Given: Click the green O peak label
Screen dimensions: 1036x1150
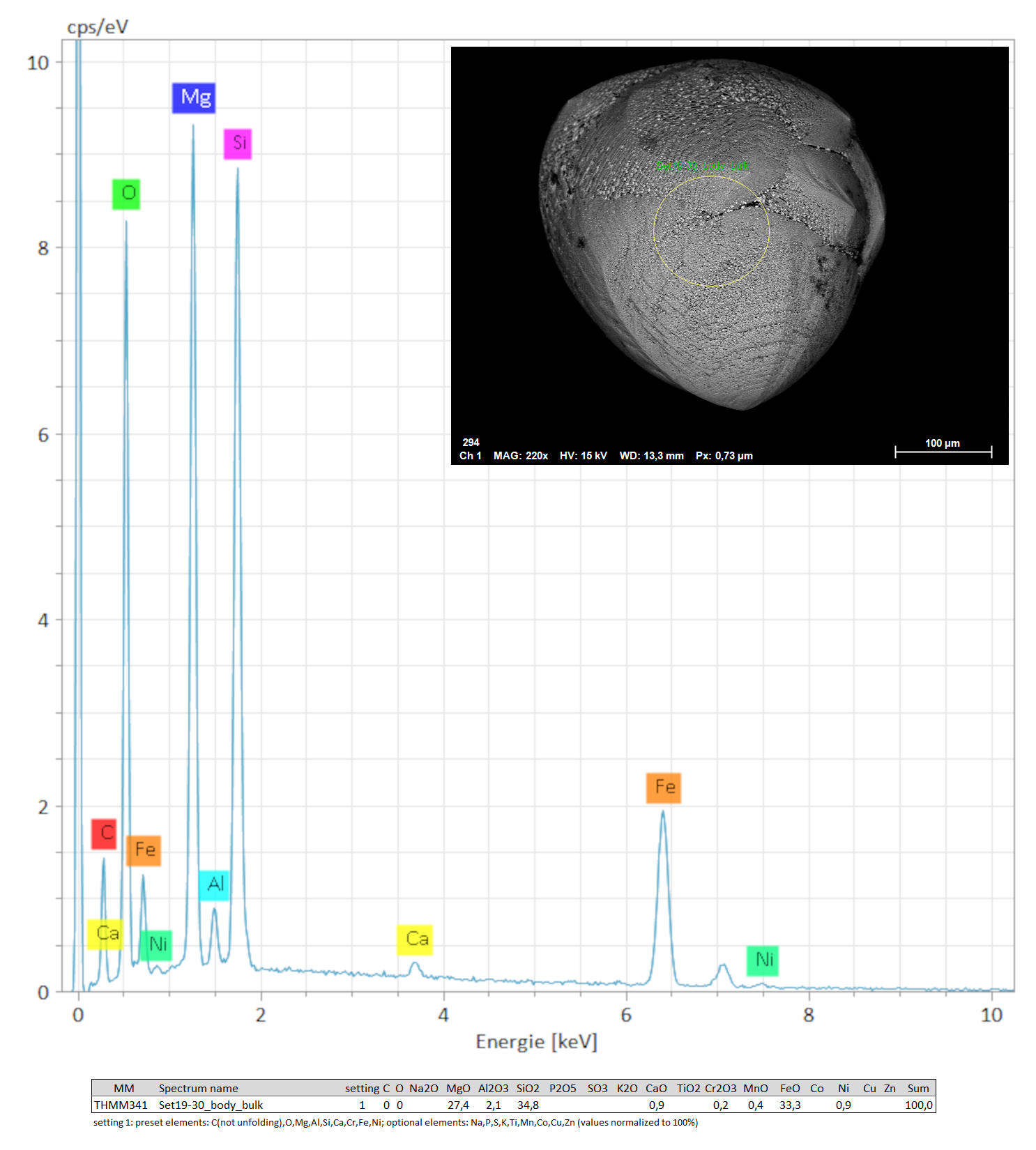Looking at the screenshot, I should (x=126, y=194).
